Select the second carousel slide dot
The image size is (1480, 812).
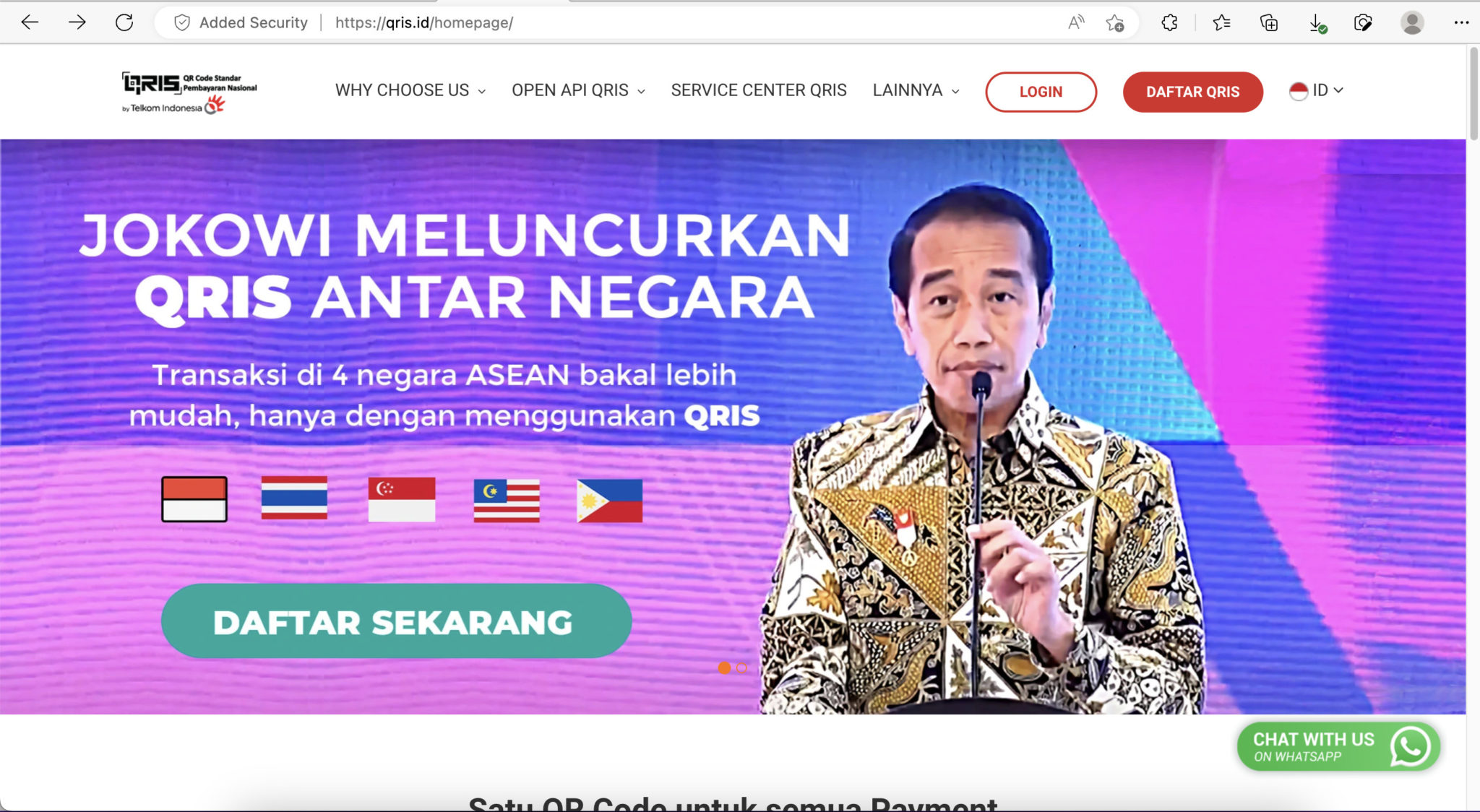741,668
